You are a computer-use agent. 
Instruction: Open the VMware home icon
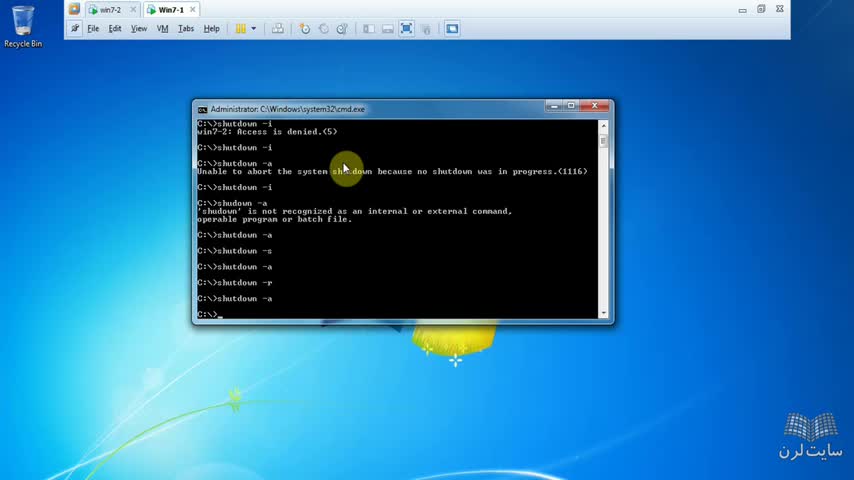point(74,9)
